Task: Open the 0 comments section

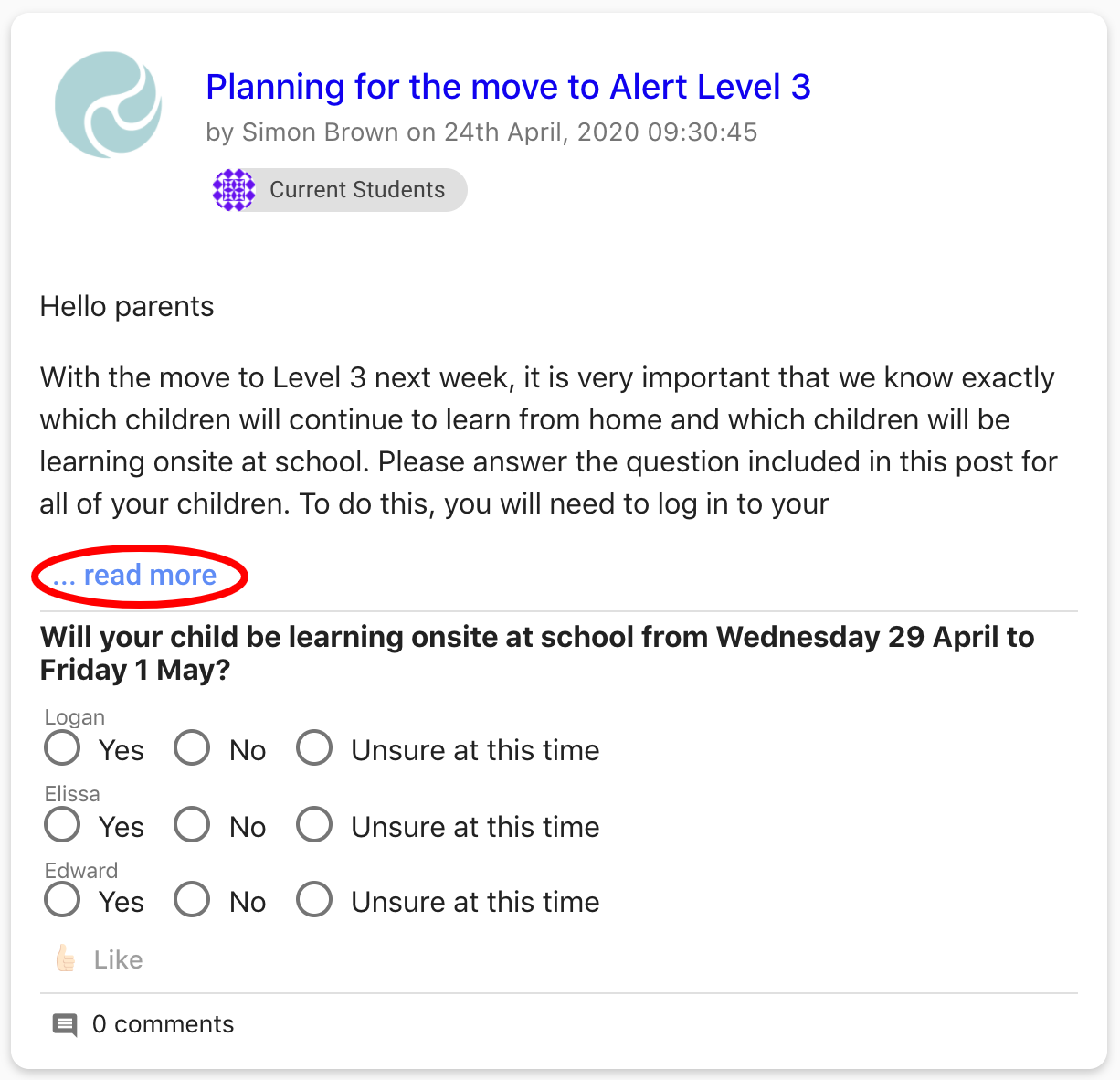Action: (x=163, y=1024)
